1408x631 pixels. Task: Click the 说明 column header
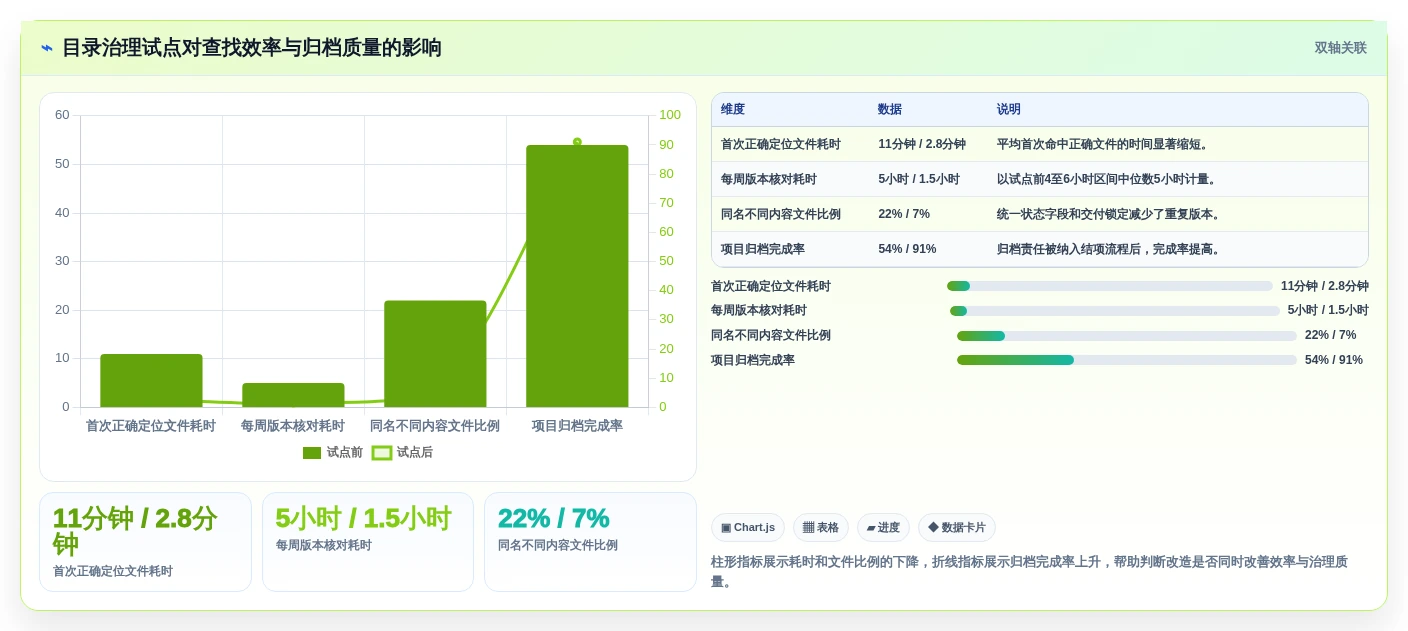tap(1009, 110)
